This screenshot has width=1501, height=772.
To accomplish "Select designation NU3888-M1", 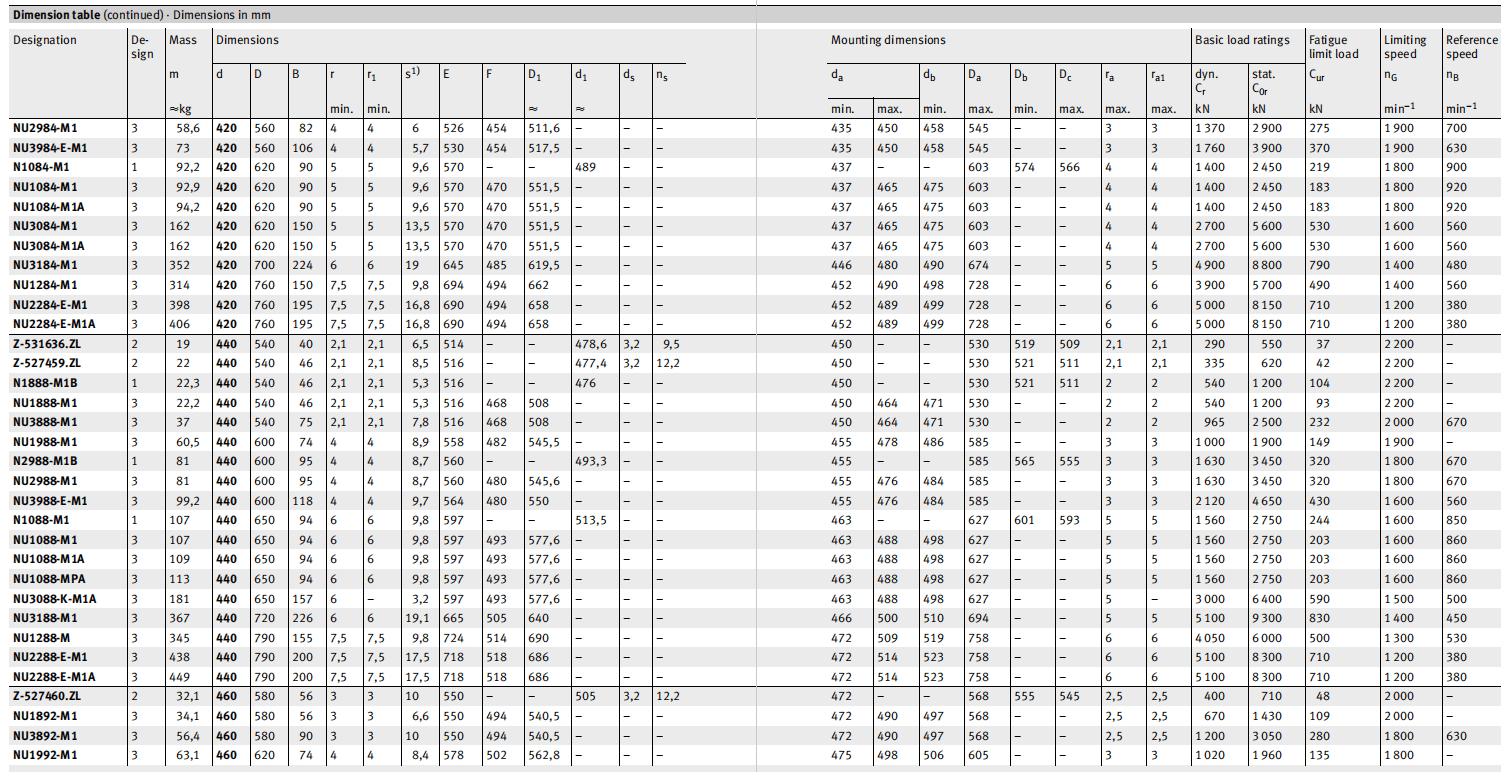I will point(44,422).
